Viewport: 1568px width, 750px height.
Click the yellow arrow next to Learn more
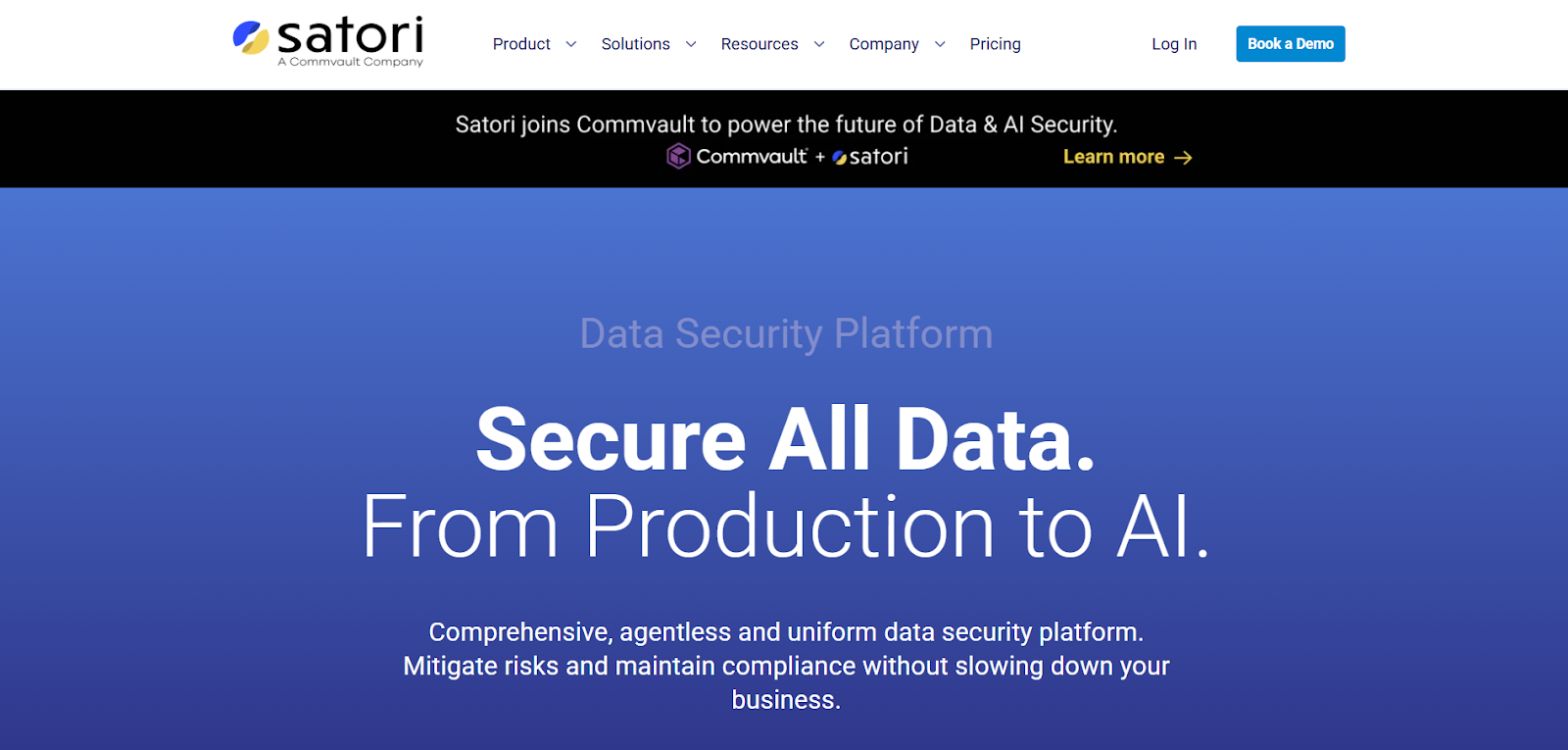[x=1184, y=157]
